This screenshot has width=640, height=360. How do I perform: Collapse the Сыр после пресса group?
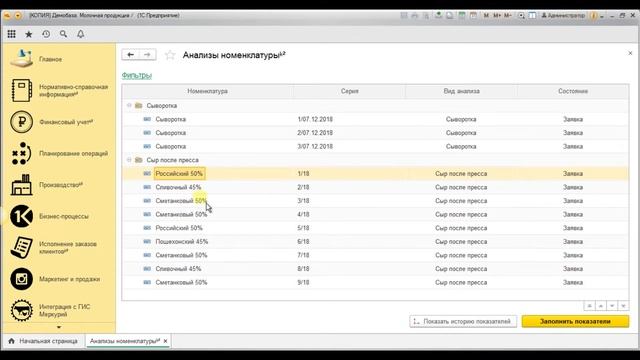pos(129,160)
